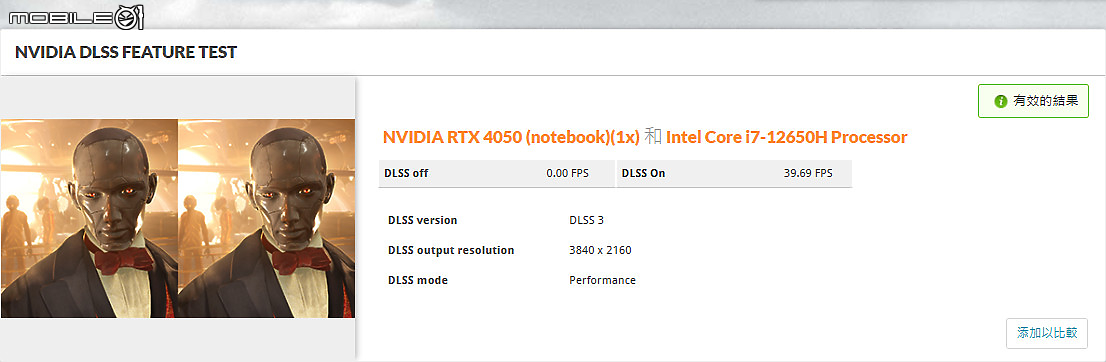Click the DLSS 3 version value

586,220
